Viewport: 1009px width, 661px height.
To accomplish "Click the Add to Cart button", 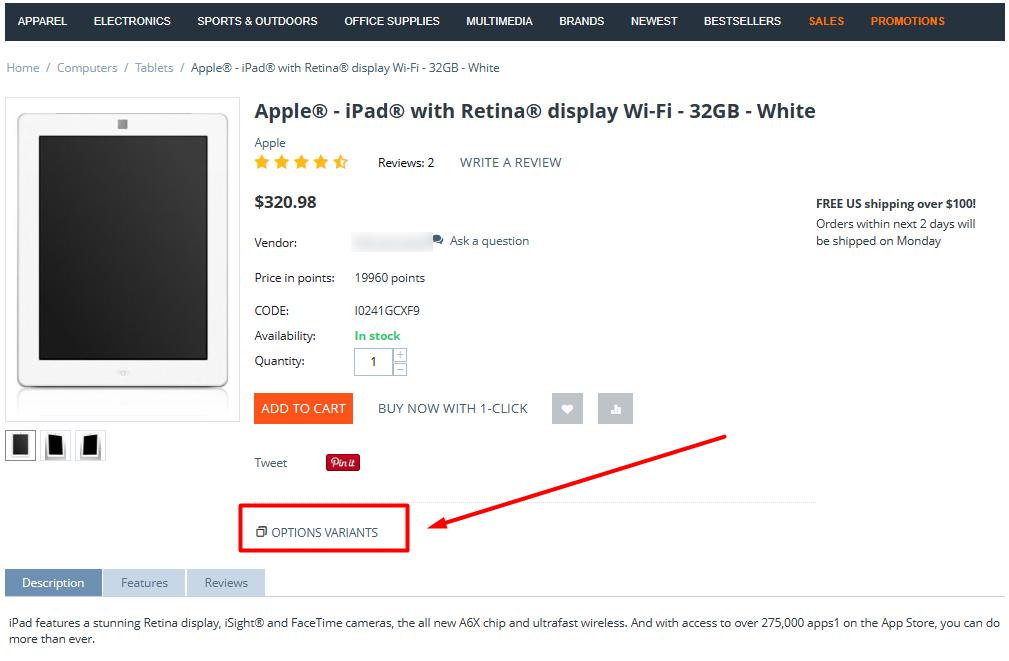I will (304, 409).
